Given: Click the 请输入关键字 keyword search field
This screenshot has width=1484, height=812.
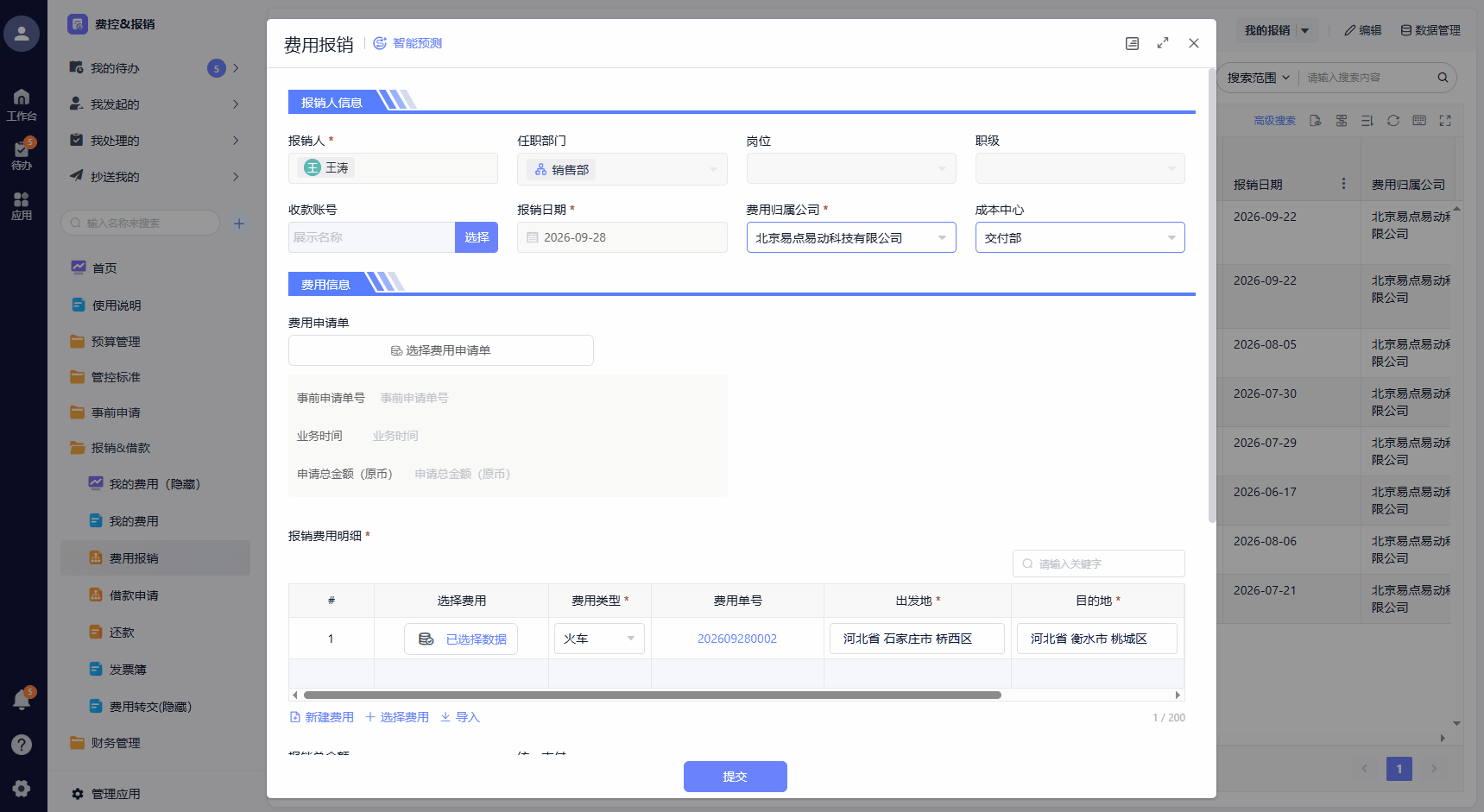Looking at the screenshot, I should (1098, 563).
